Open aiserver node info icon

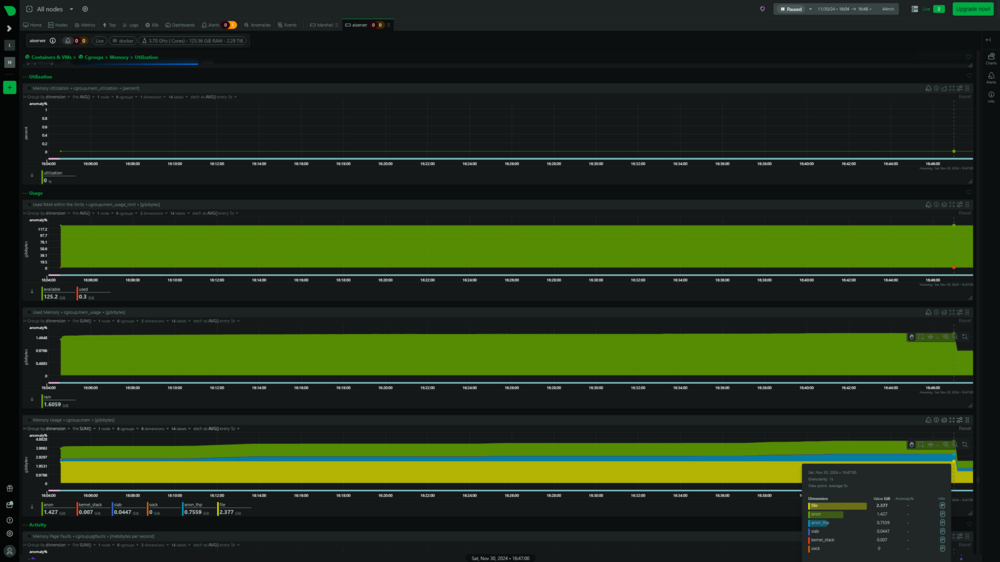(x=53, y=41)
